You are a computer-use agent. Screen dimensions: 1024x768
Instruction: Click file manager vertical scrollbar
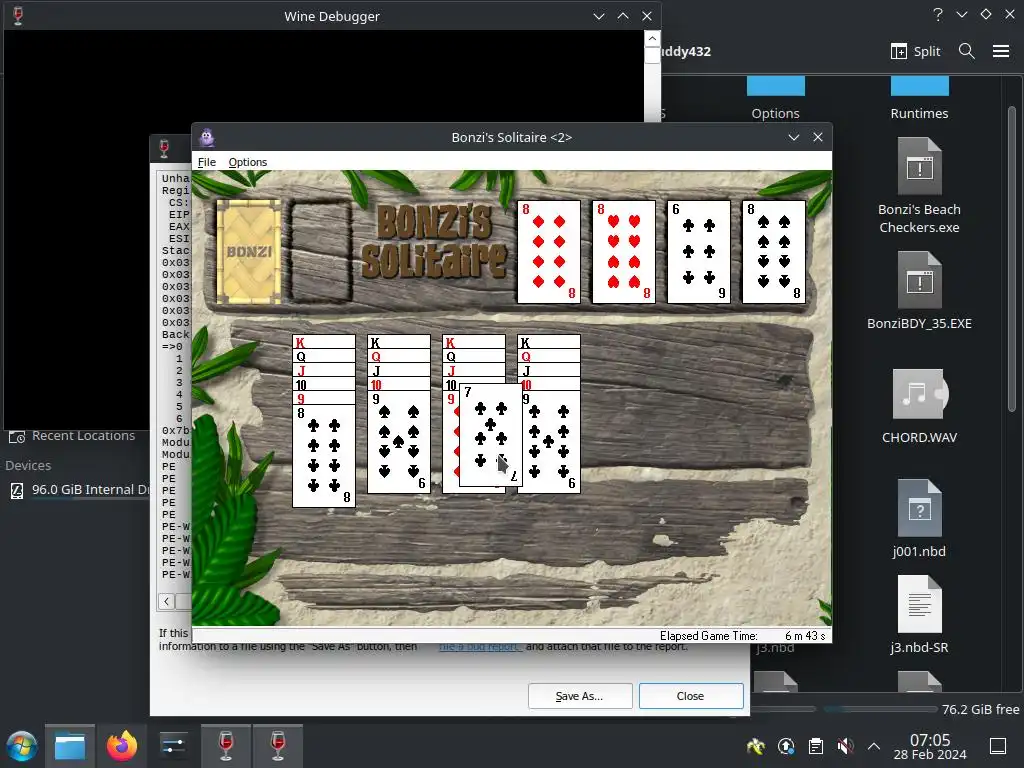[1012, 259]
